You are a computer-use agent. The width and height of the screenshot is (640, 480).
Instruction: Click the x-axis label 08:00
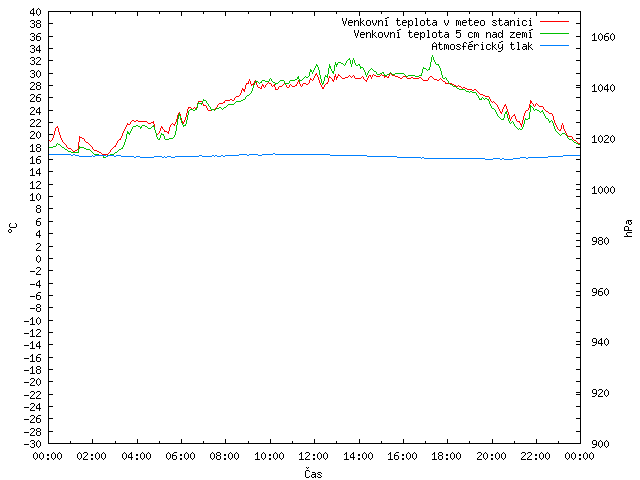tap(225, 456)
